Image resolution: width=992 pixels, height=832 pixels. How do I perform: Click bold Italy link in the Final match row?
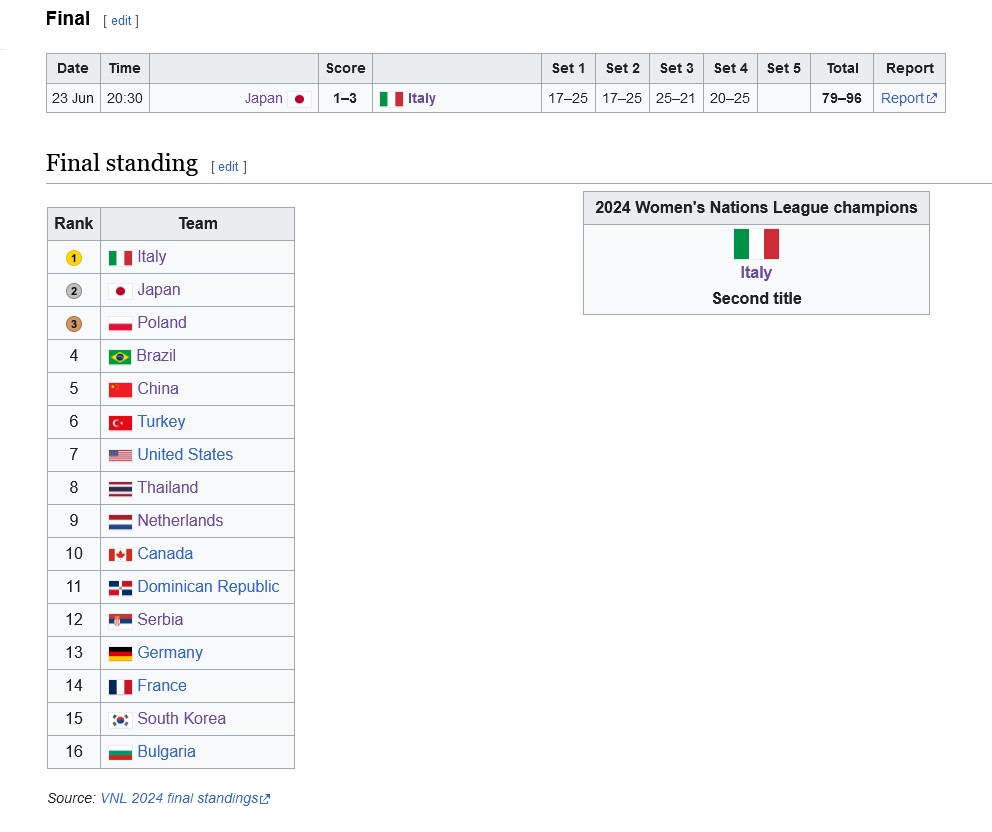pos(421,98)
